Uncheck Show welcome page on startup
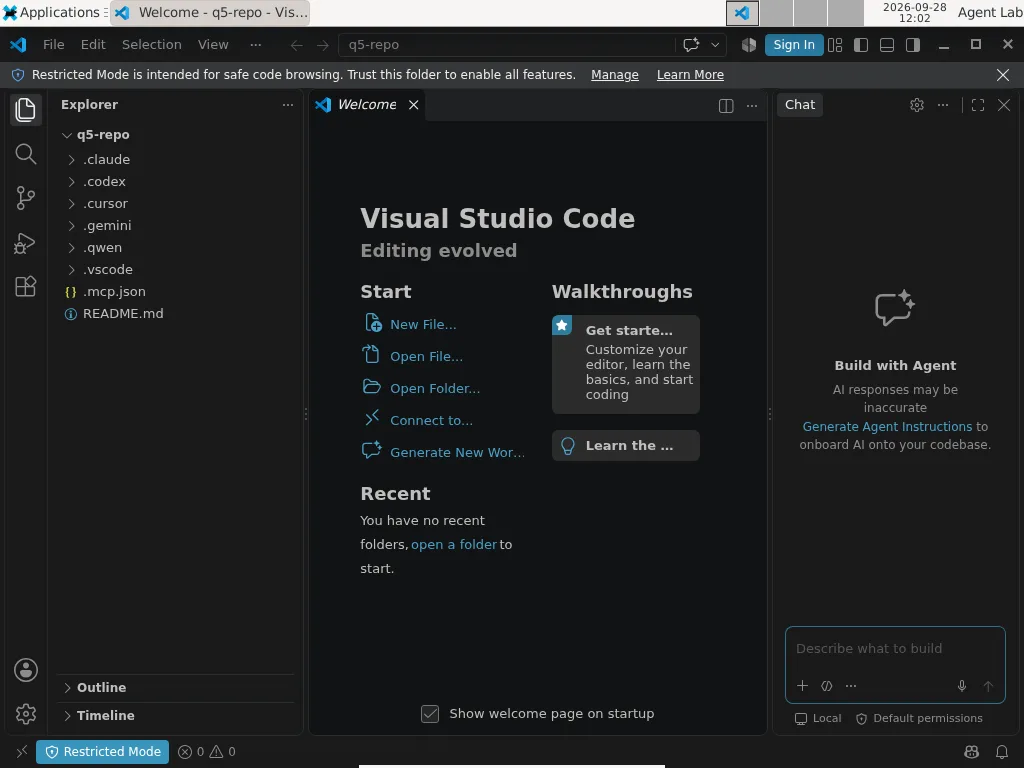The height and width of the screenshot is (768, 1024). coord(430,714)
